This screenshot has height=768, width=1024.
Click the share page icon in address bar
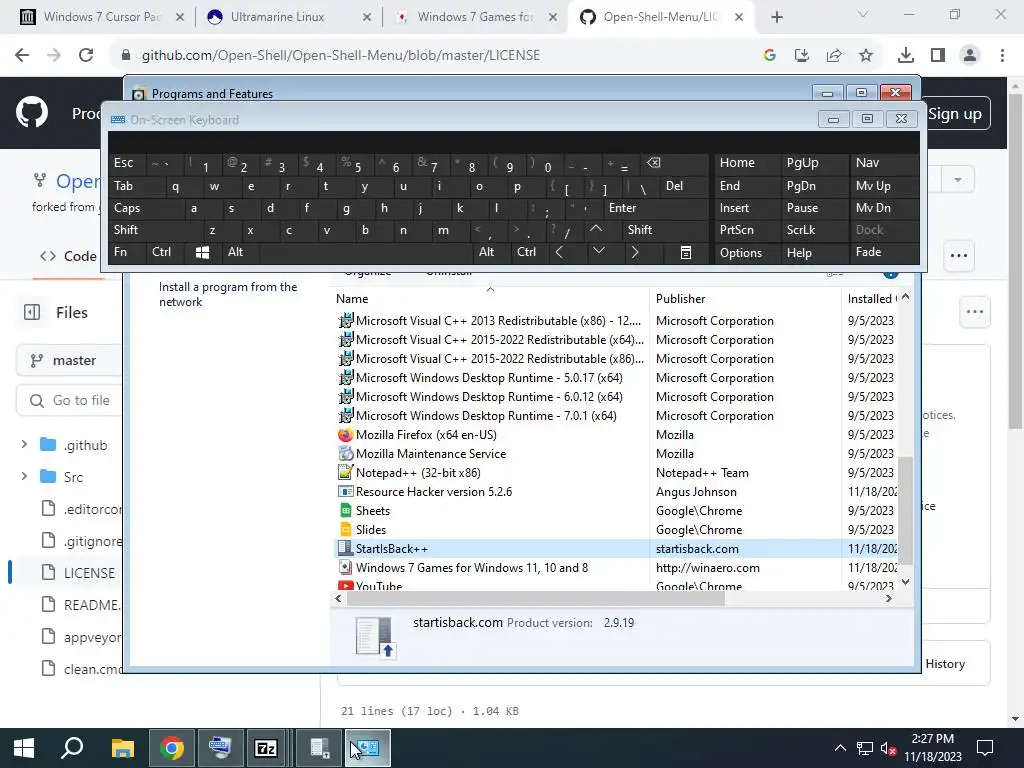click(x=834, y=56)
